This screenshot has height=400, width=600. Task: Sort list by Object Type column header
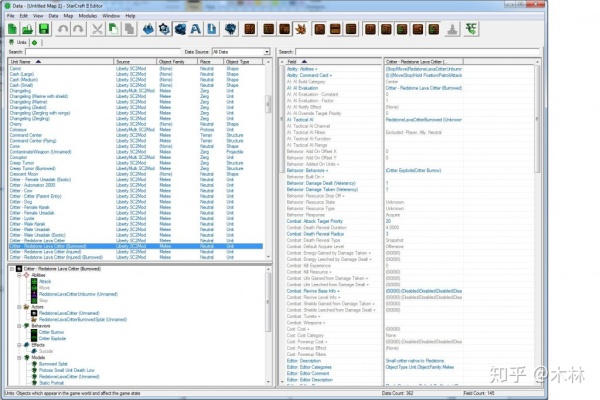pyautogui.click(x=243, y=61)
